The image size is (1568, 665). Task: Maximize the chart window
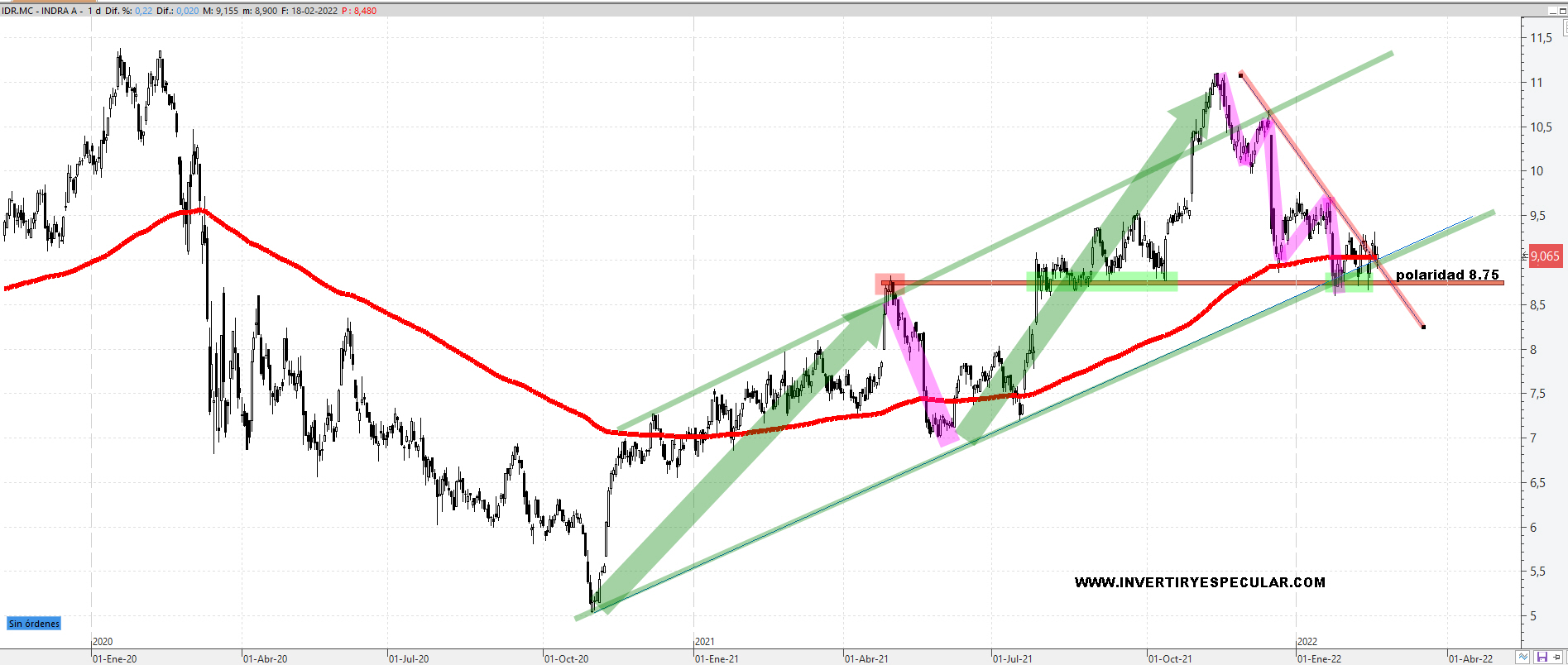tap(1562, 11)
